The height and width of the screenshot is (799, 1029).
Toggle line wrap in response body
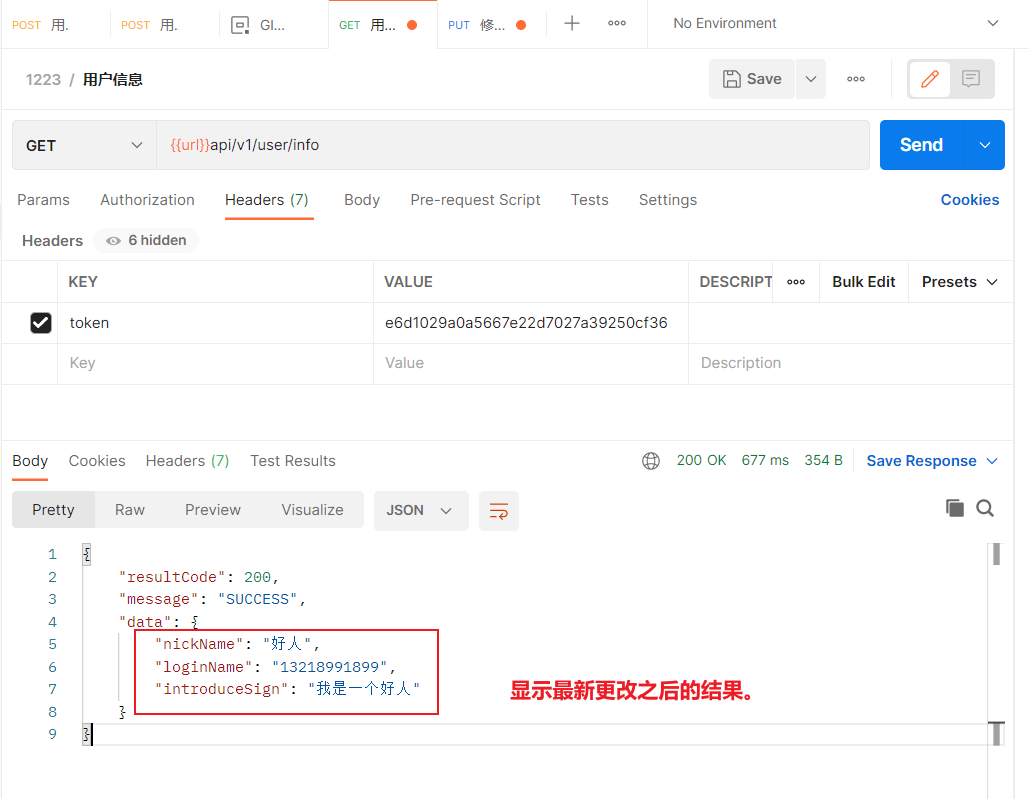click(x=499, y=511)
